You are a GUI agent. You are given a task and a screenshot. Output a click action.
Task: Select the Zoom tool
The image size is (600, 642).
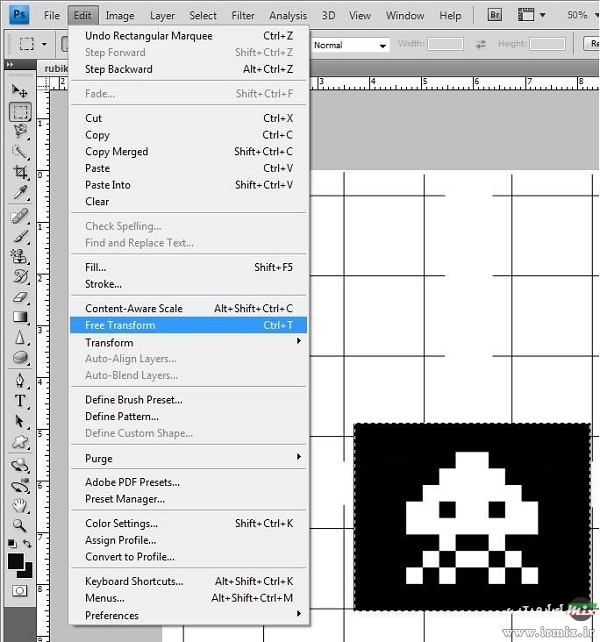[x=20, y=525]
